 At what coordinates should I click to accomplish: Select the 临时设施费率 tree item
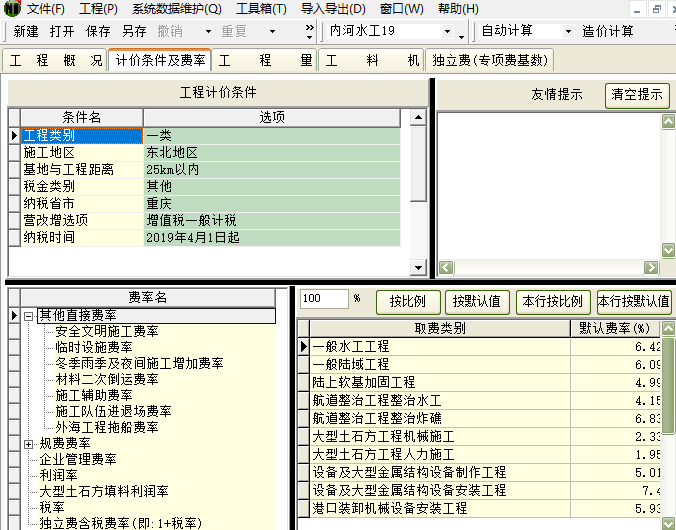pyautogui.click(x=94, y=347)
